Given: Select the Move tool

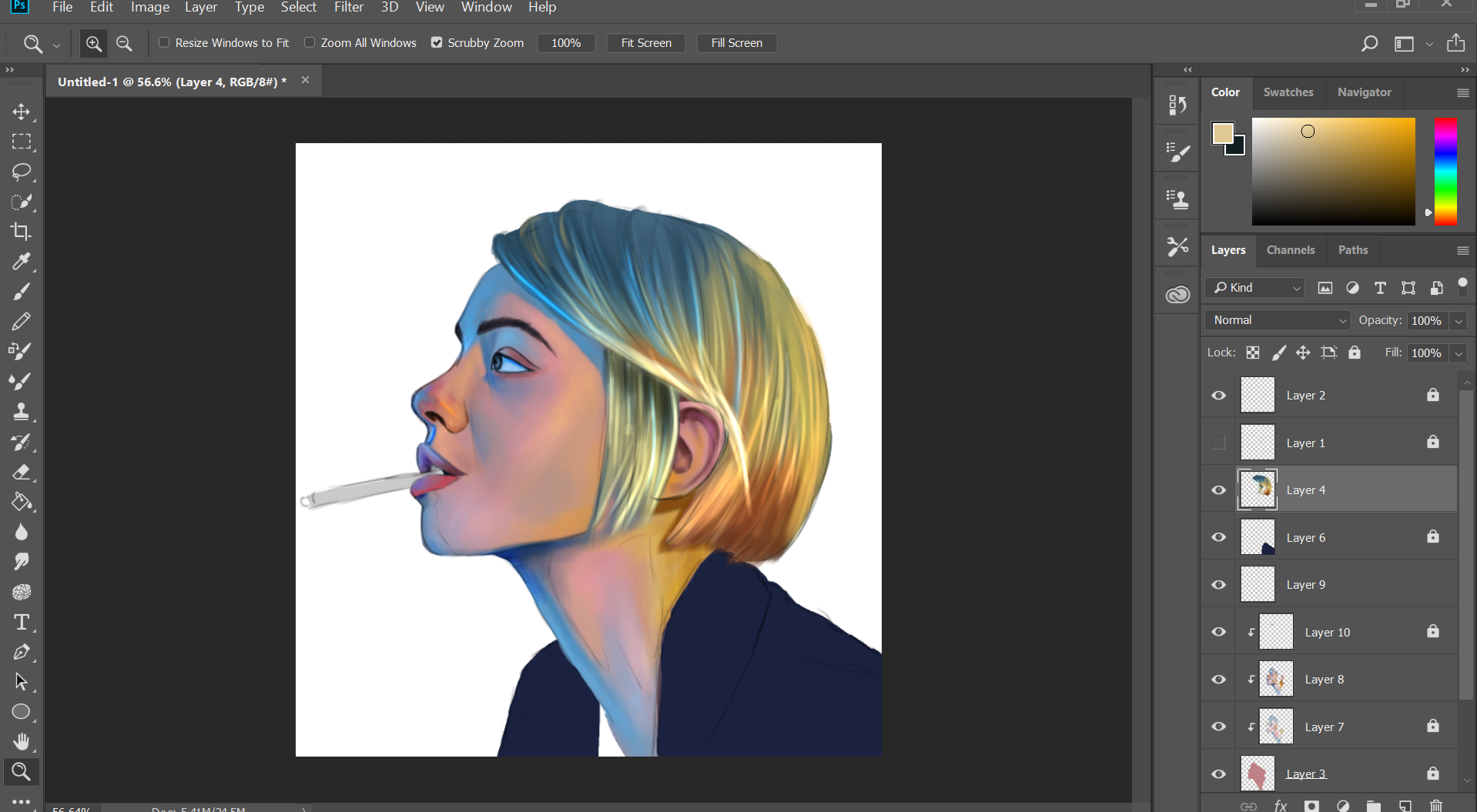Looking at the screenshot, I should pyautogui.click(x=21, y=112).
